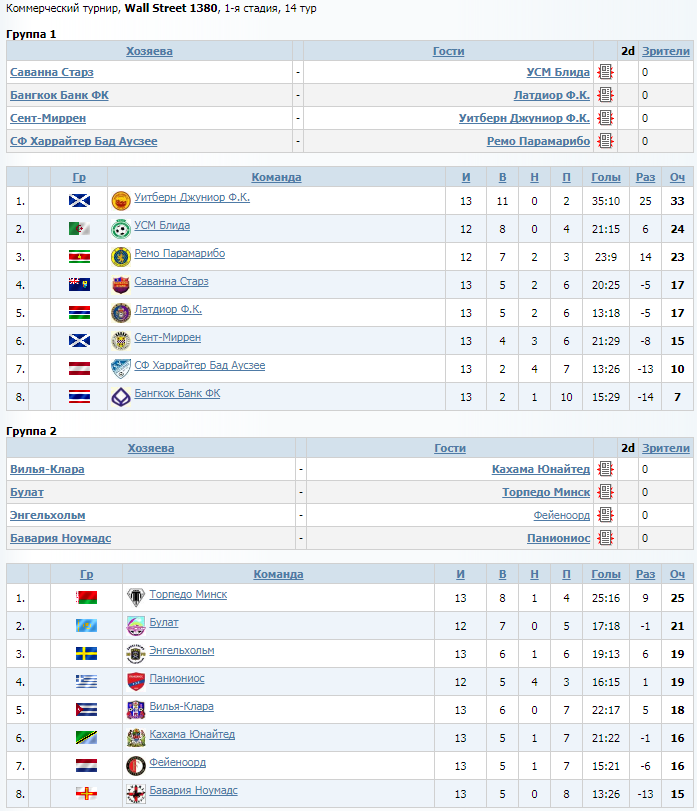This screenshot has height=811, width=697.
Task: Open Торпедо Минск team page from standings
Action: (x=188, y=594)
